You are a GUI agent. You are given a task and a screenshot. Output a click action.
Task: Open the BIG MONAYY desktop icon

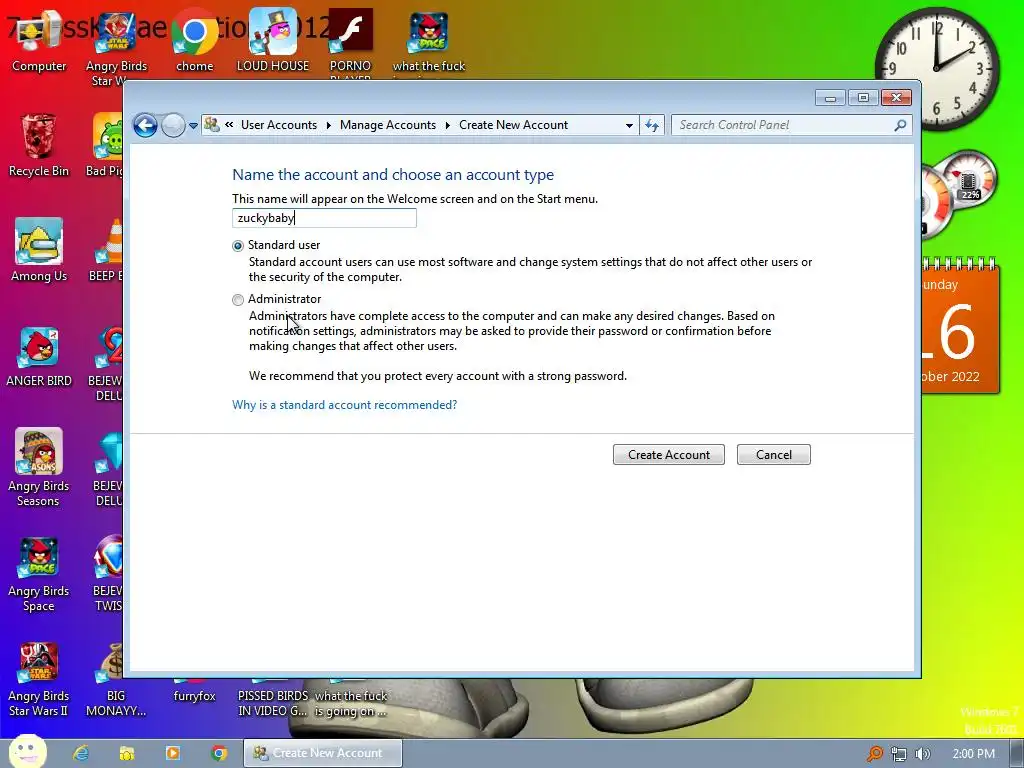click(x=116, y=679)
